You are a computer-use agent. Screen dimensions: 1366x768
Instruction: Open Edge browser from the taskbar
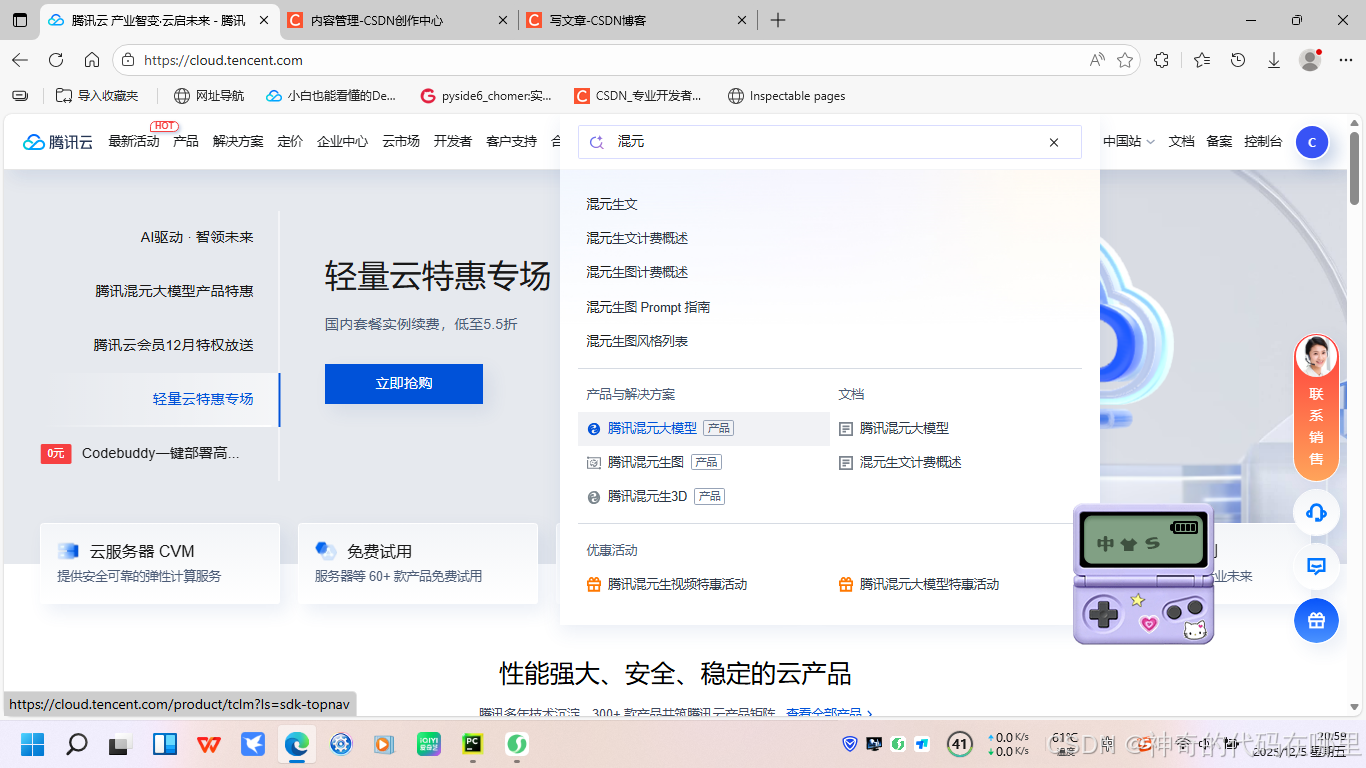click(x=296, y=744)
